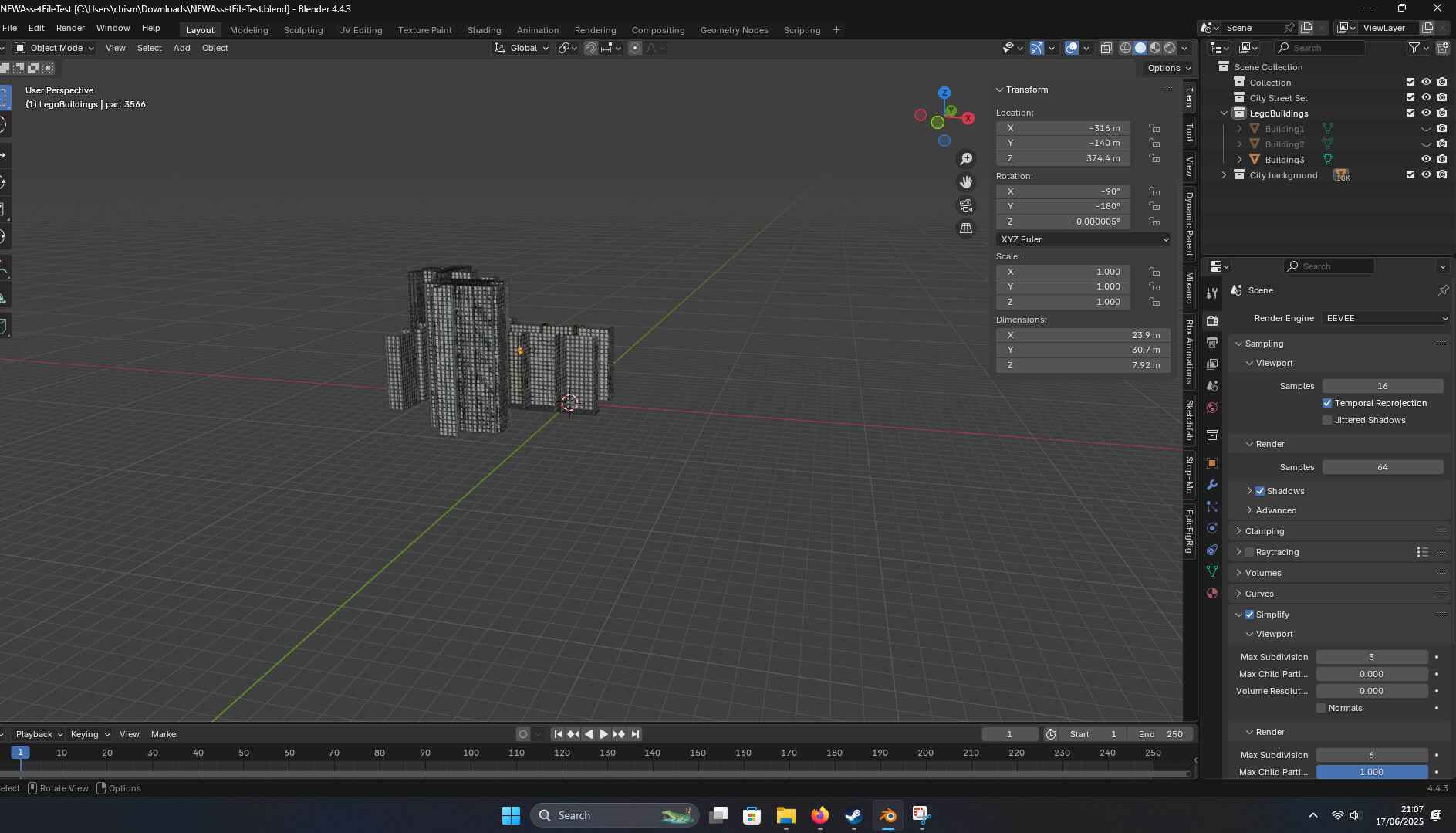The height and width of the screenshot is (833, 1456).
Task: Open XYZ Euler rotation mode dropdown
Action: tap(1083, 239)
